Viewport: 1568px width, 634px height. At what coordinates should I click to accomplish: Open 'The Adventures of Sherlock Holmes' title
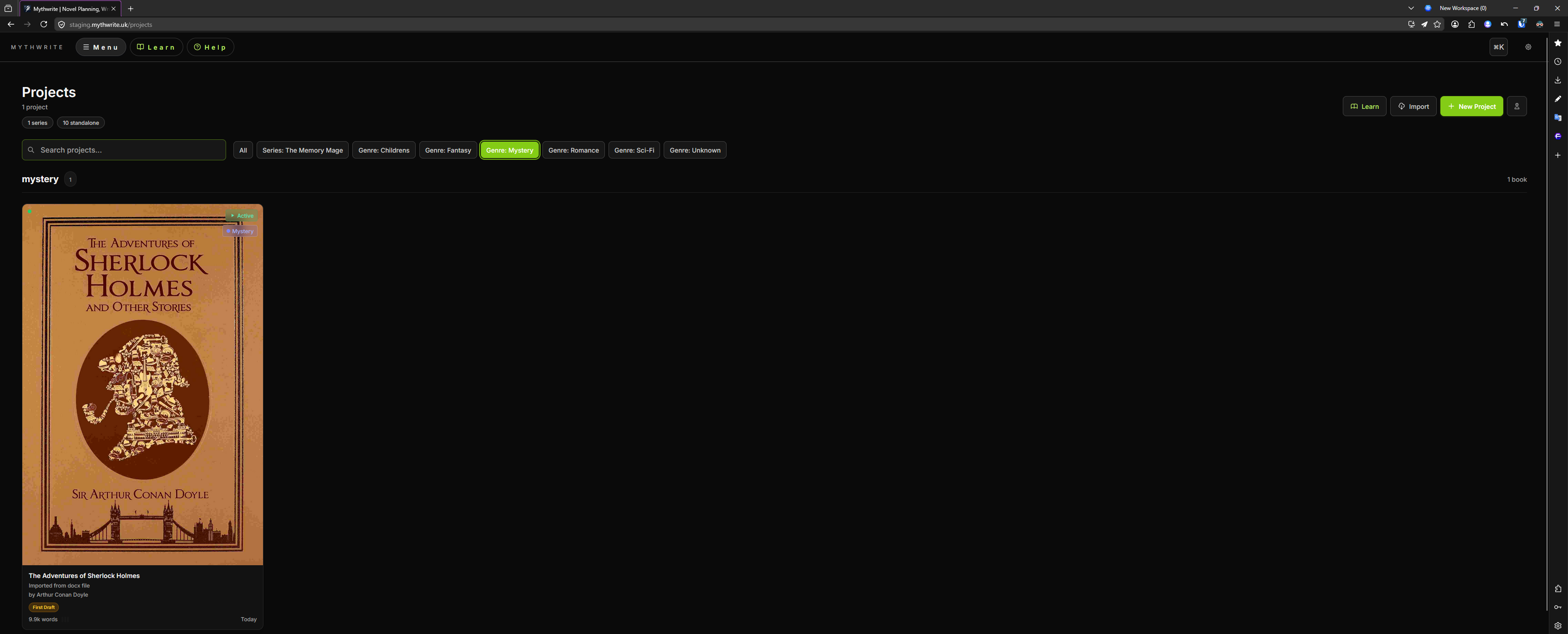point(84,576)
